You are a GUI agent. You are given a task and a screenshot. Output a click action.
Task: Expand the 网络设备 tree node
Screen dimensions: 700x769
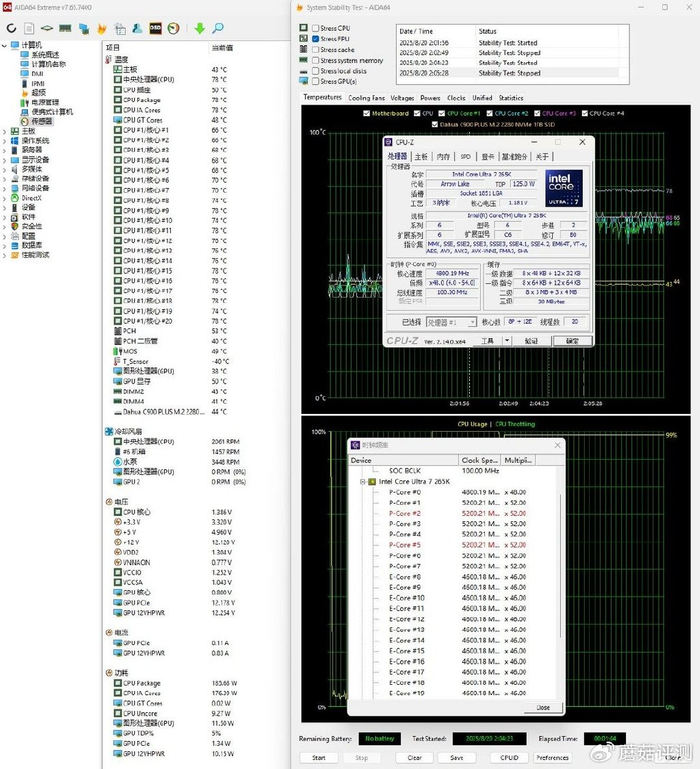click(4, 188)
